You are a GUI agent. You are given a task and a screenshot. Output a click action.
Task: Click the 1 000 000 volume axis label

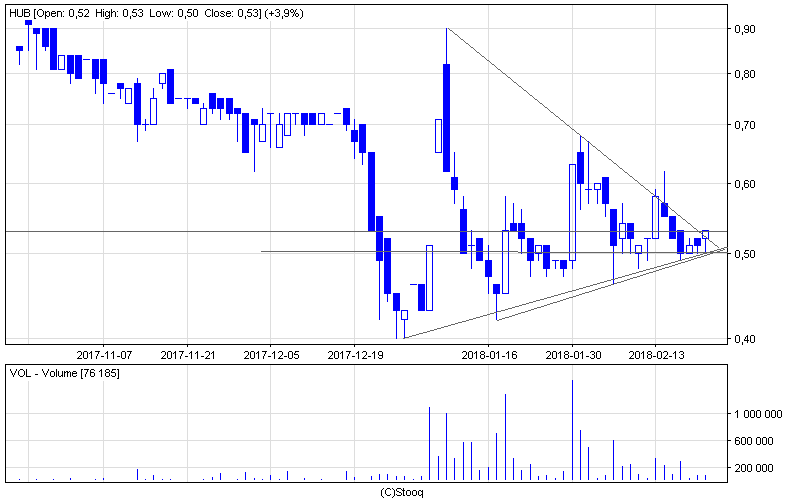[758, 414]
